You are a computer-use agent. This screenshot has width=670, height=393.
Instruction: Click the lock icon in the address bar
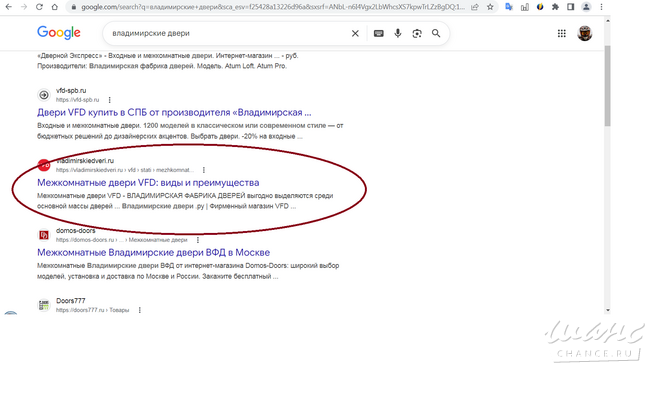73,7
